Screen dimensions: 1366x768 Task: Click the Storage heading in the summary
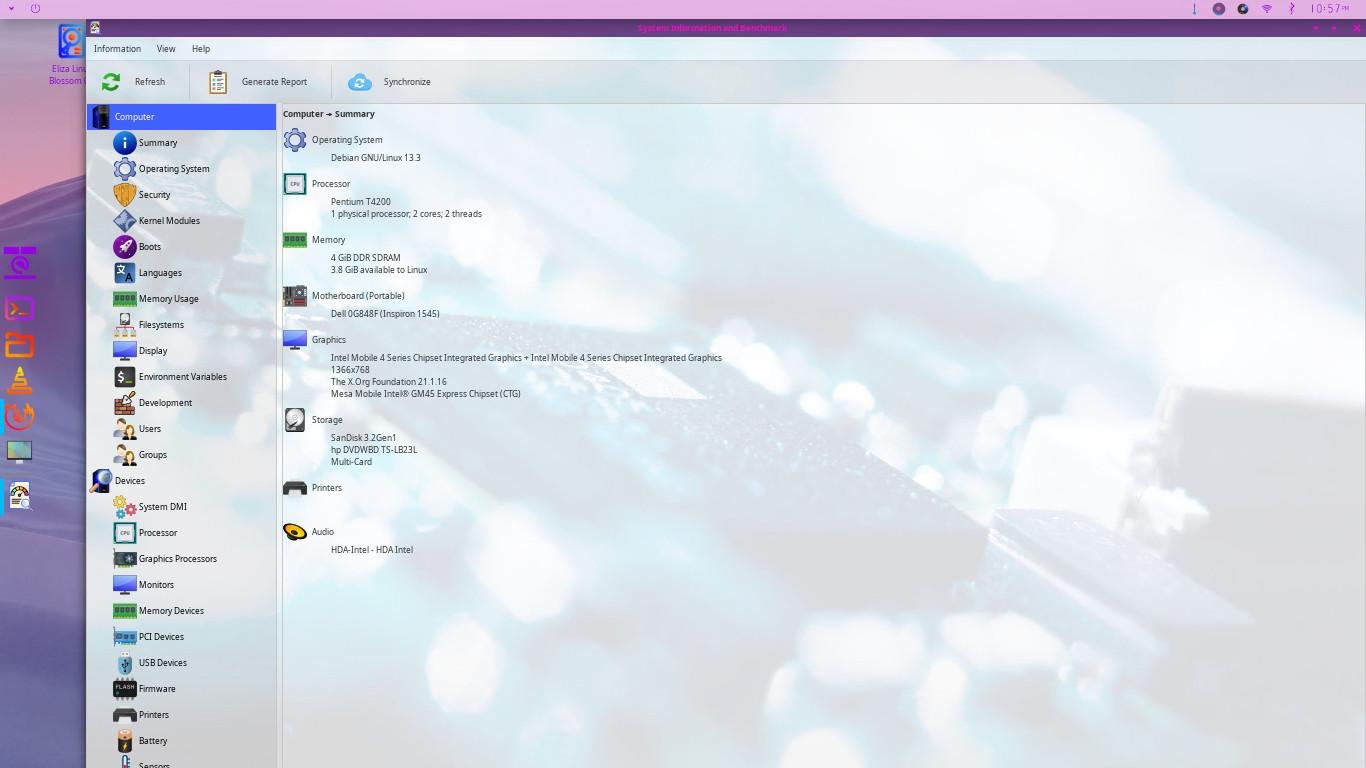tap(327, 420)
